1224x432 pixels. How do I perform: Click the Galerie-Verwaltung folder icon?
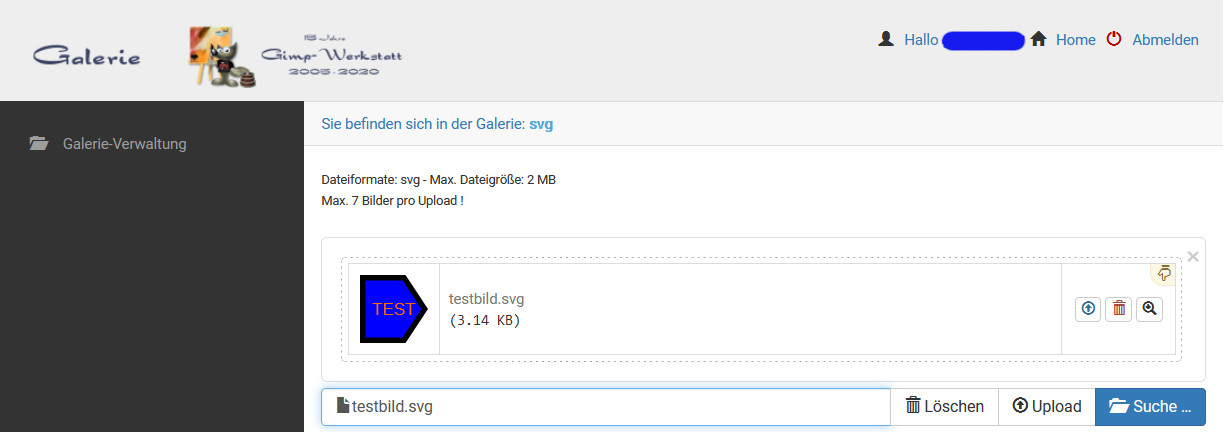(39, 144)
